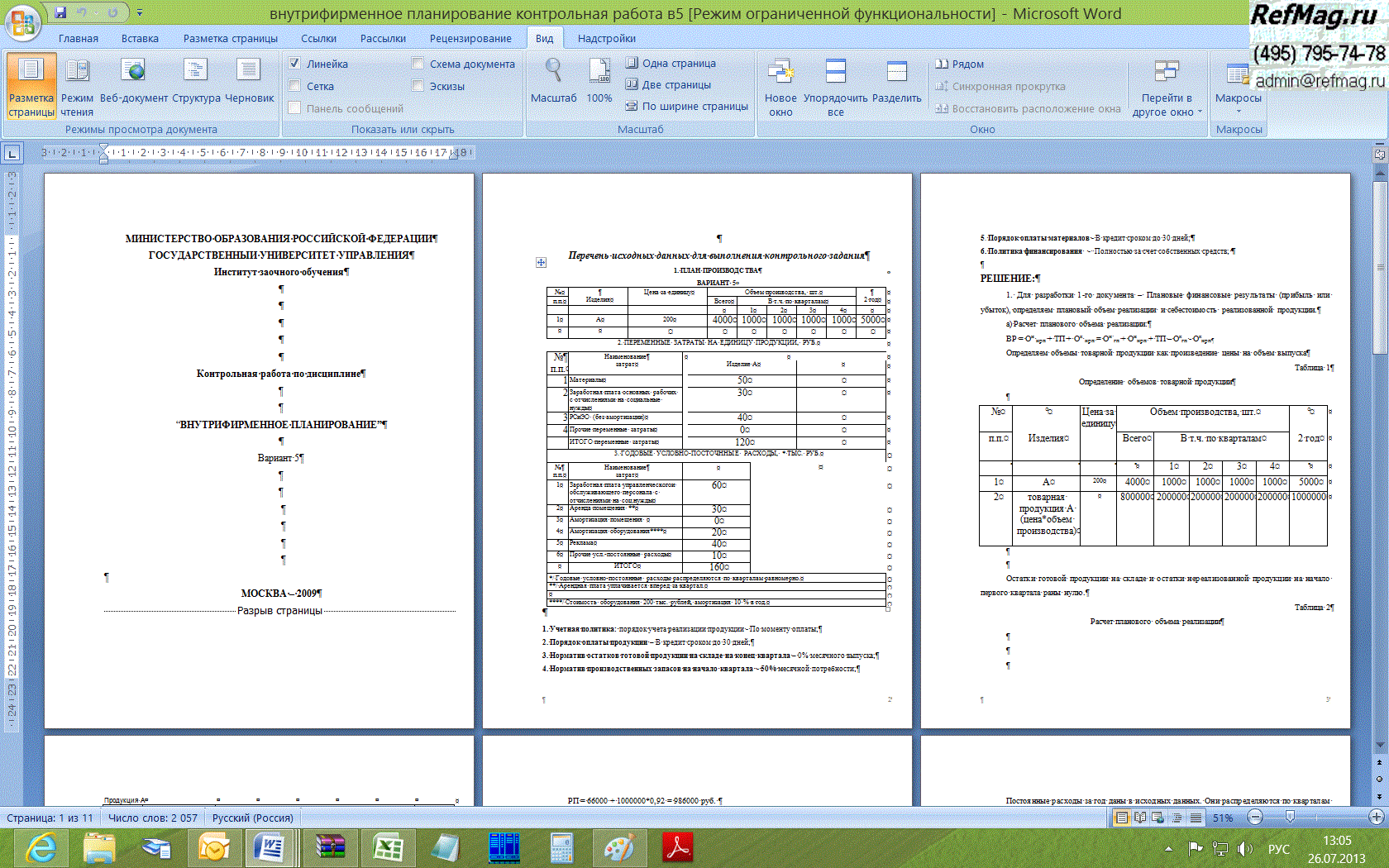The image size is (1389, 868).
Task: Switch to Черновик draft view
Action: point(249,72)
